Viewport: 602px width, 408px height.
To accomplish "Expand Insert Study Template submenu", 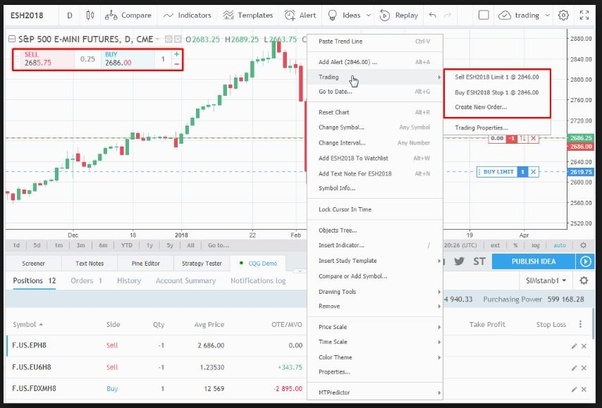I will pos(439,261).
